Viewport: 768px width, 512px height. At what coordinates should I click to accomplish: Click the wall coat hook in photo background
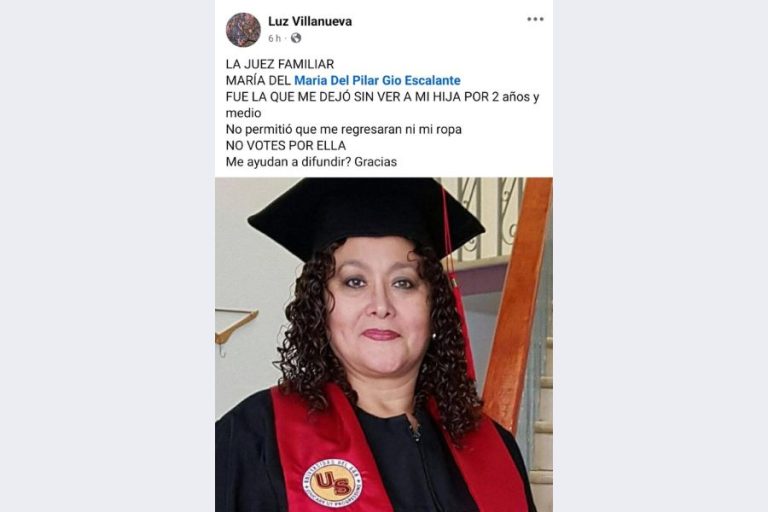click(x=235, y=328)
